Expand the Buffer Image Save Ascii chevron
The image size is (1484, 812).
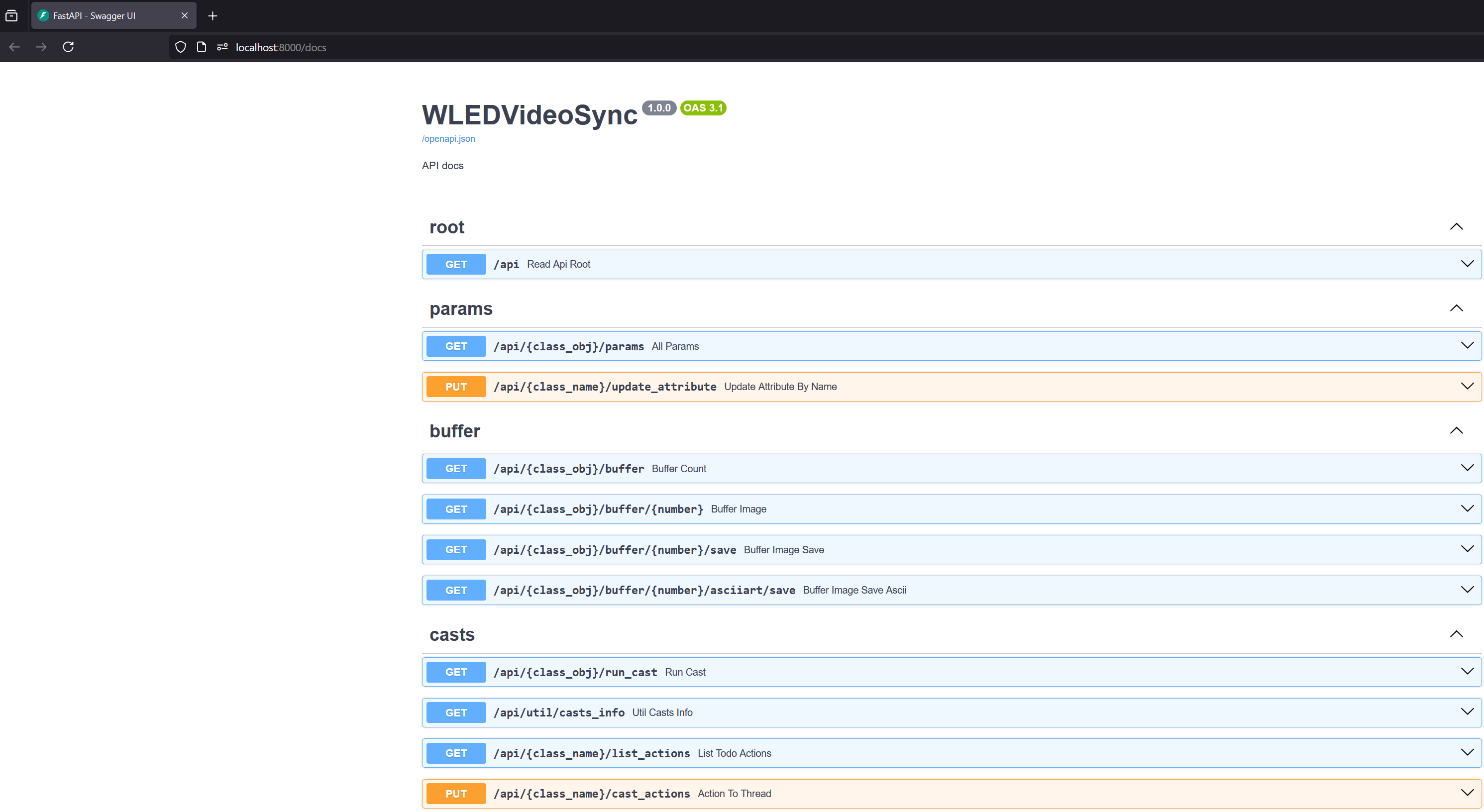click(x=1467, y=590)
